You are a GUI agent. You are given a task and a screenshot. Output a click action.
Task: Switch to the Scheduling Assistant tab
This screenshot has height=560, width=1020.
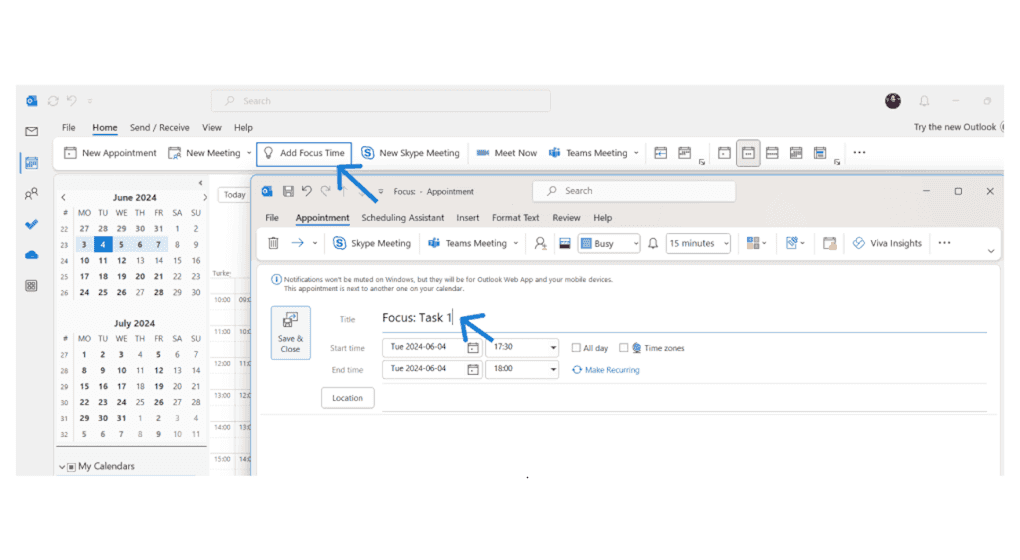point(402,218)
